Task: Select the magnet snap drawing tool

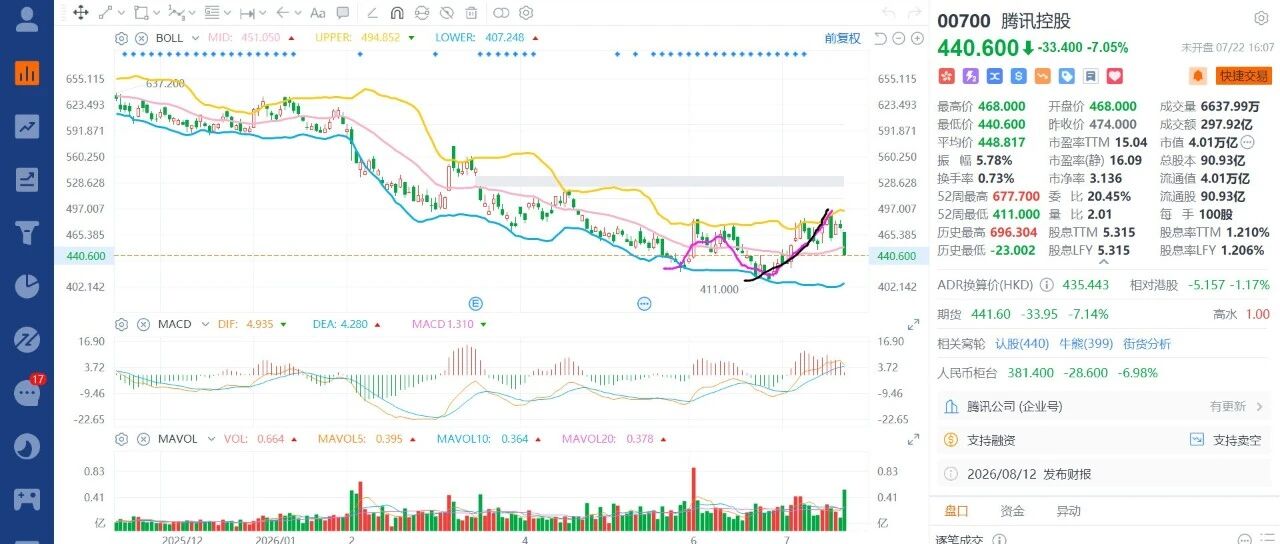Action: click(x=396, y=13)
